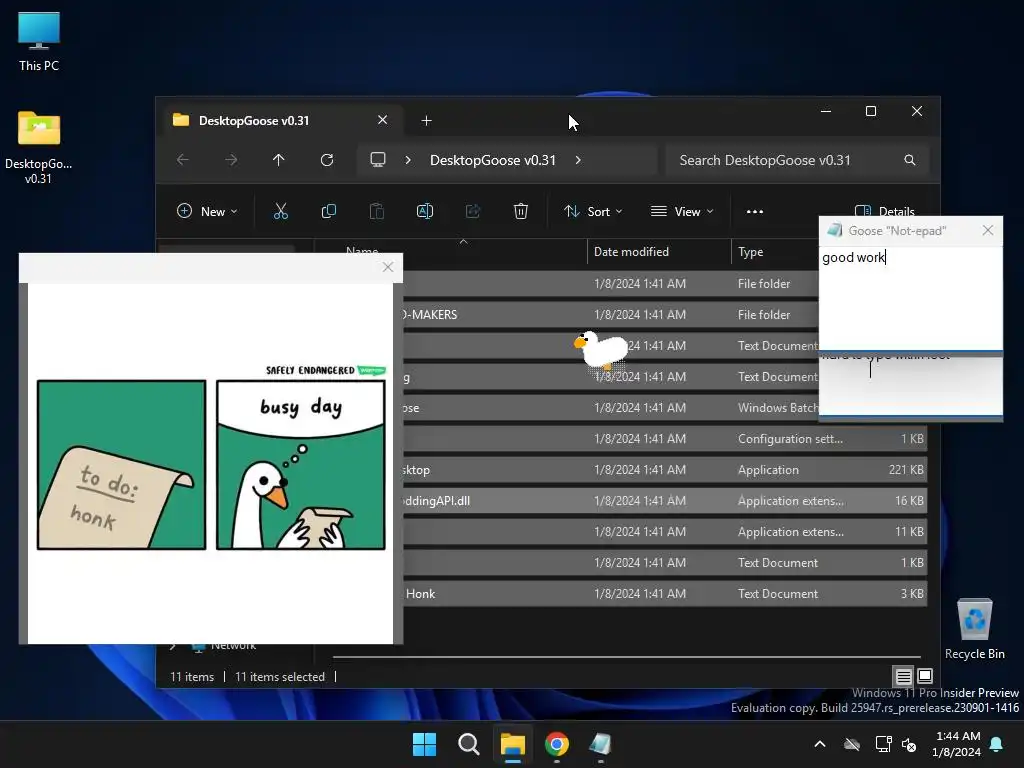Viewport: 1024px width, 768px height.
Task: Close the DesktopGoose v0.31 tab
Action: pos(383,120)
